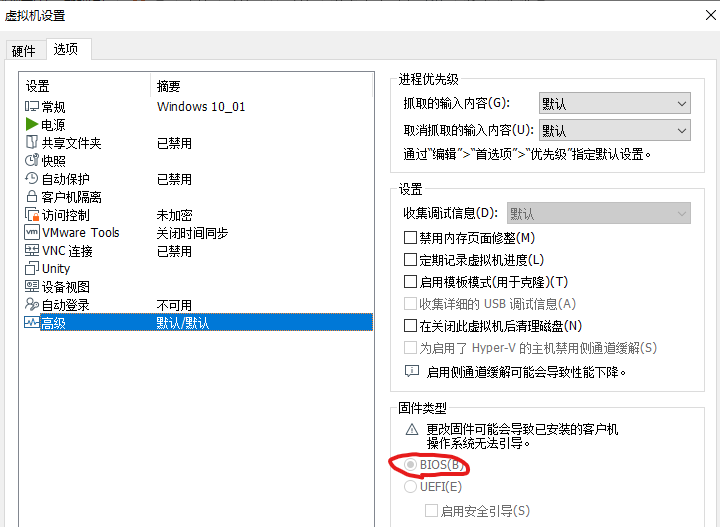This screenshot has height=527, width=720.
Task: Click 已禁用 summary for VNC 连接
Action: [x=174, y=251]
